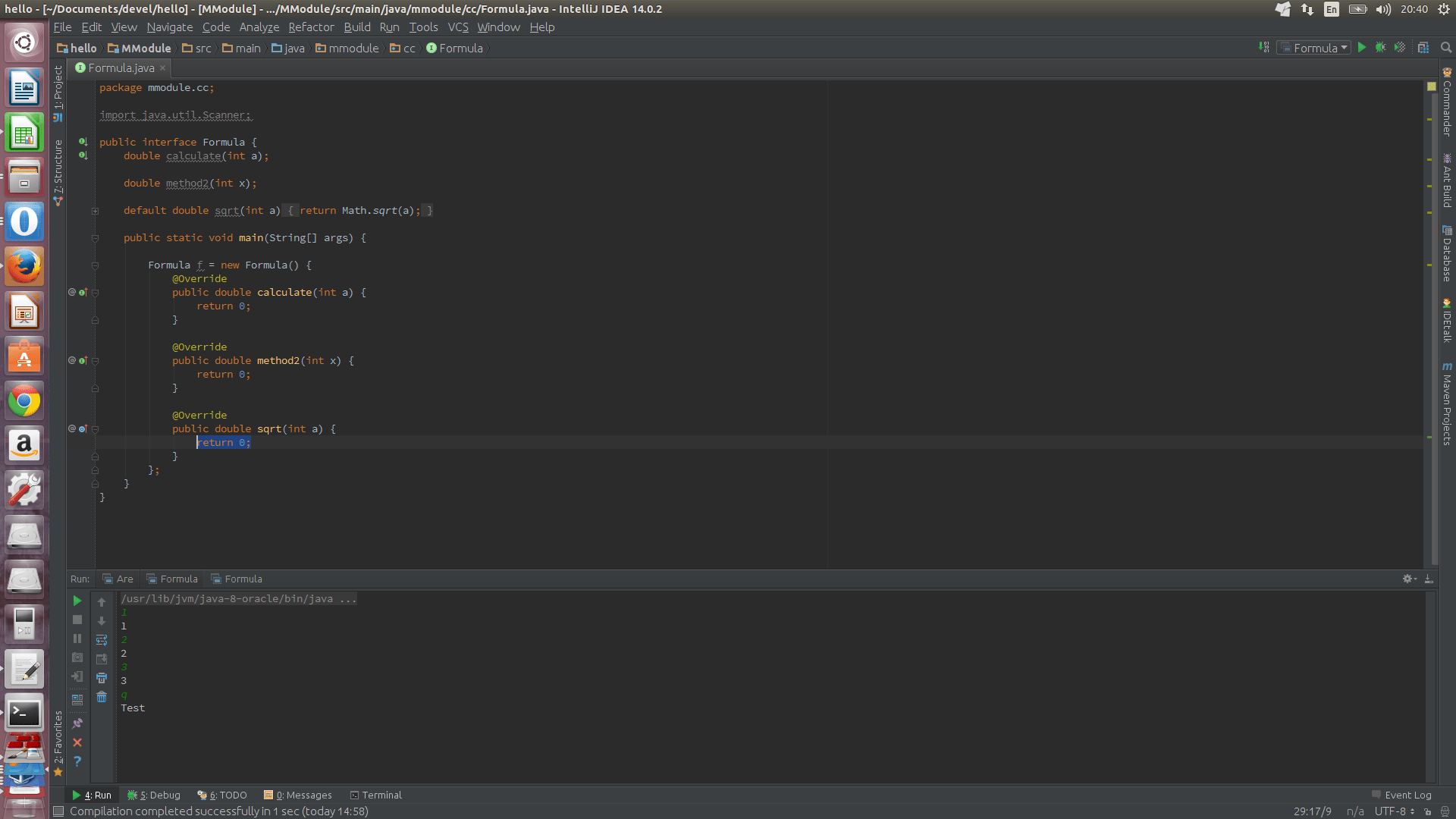The image size is (1456, 819).
Task: Expand the folded default sqrt method
Action: [x=96, y=211]
